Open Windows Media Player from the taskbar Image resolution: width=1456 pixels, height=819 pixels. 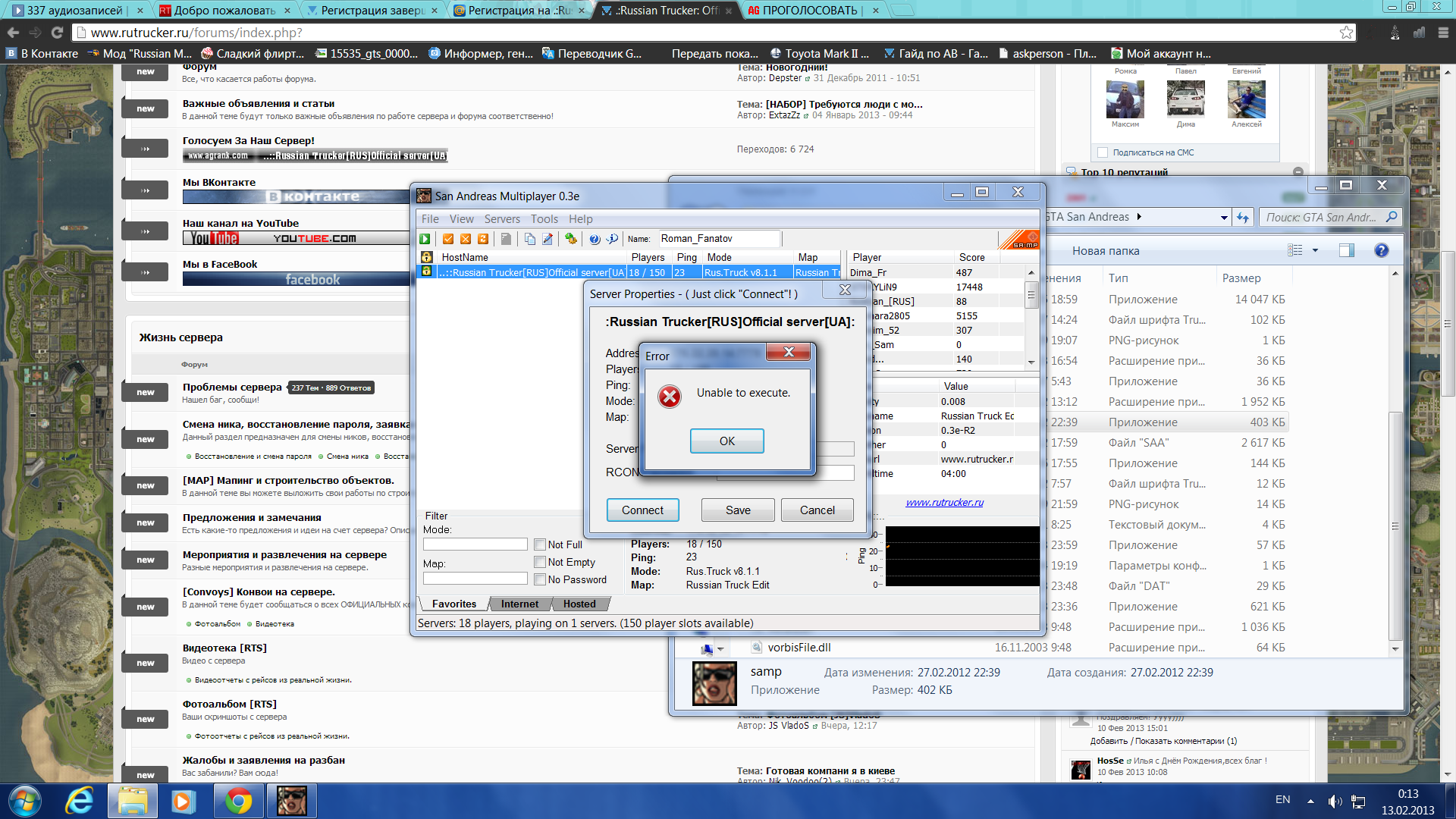pos(183,801)
